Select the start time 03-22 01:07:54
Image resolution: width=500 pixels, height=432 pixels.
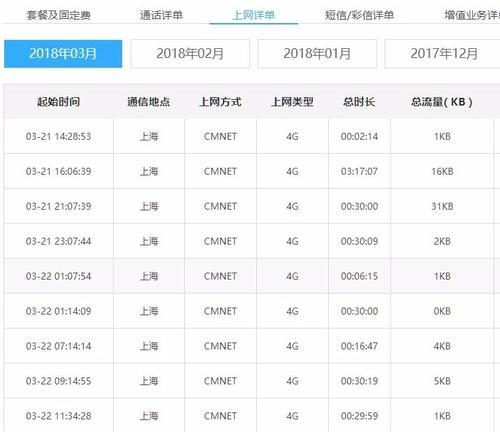(x=58, y=276)
